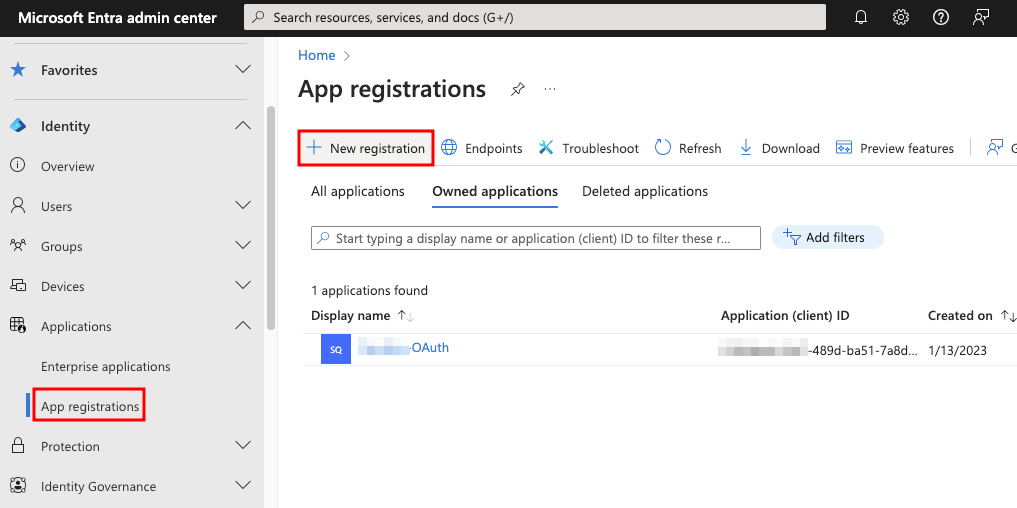
Task: Click the Devices icon in sidebar
Action: pyautogui.click(x=18, y=285)
